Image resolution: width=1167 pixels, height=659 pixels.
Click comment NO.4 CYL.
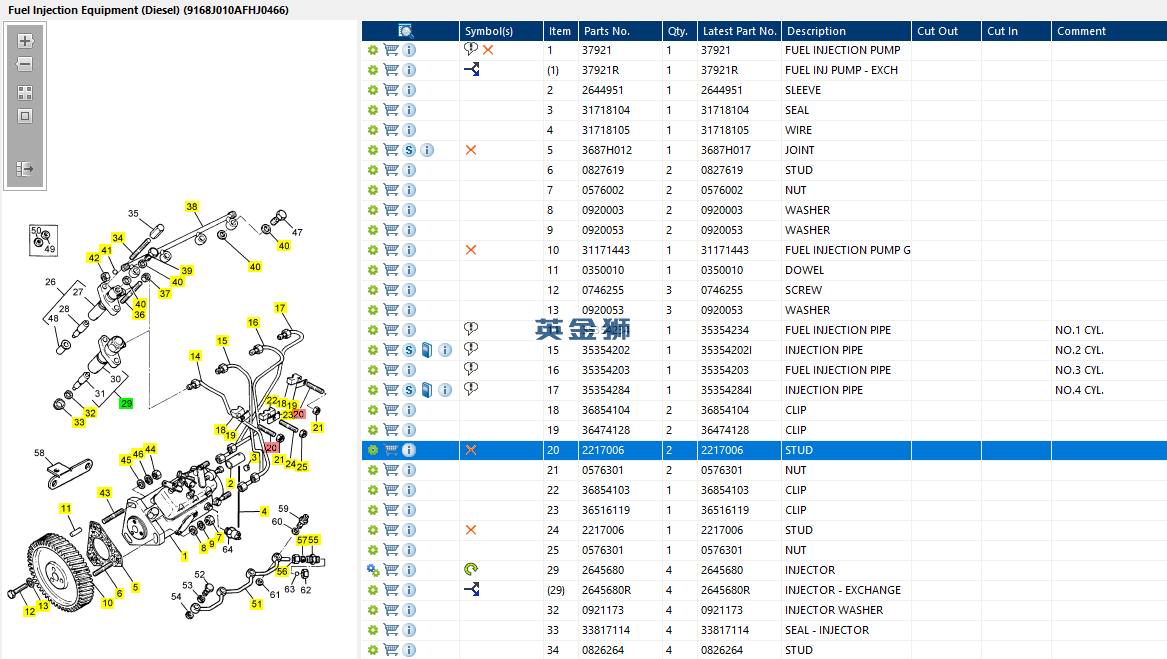click(1079, 390)
